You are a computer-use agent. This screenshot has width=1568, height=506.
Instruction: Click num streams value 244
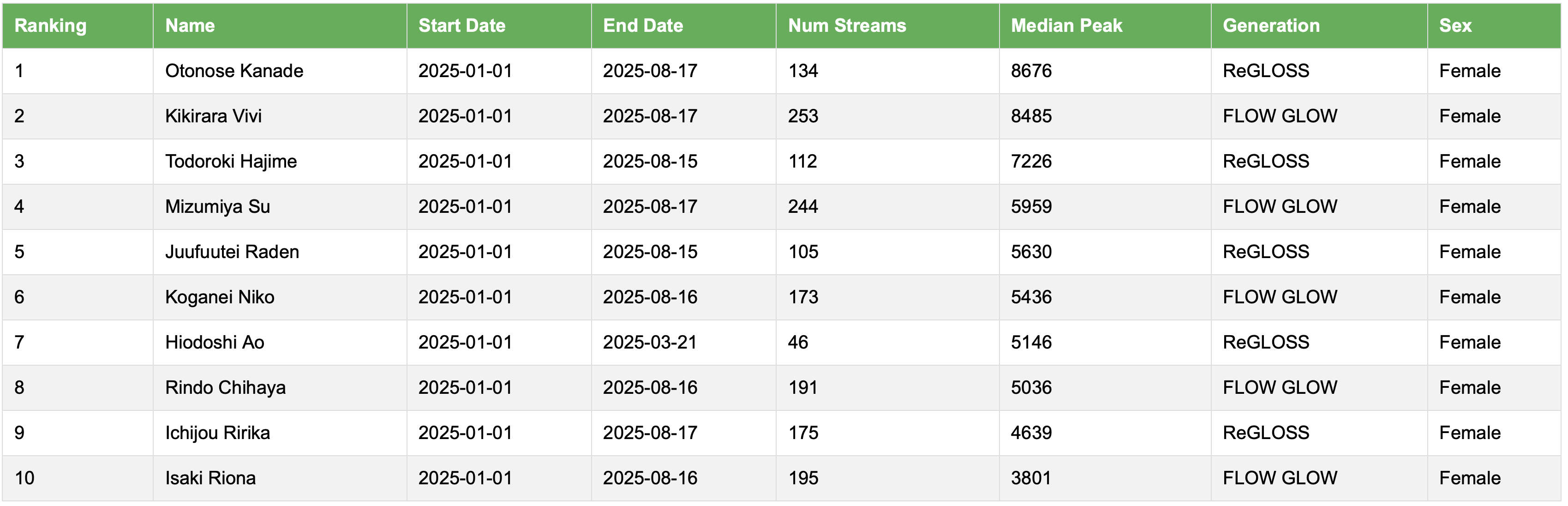pyautogui.click(x=803, y=206)
